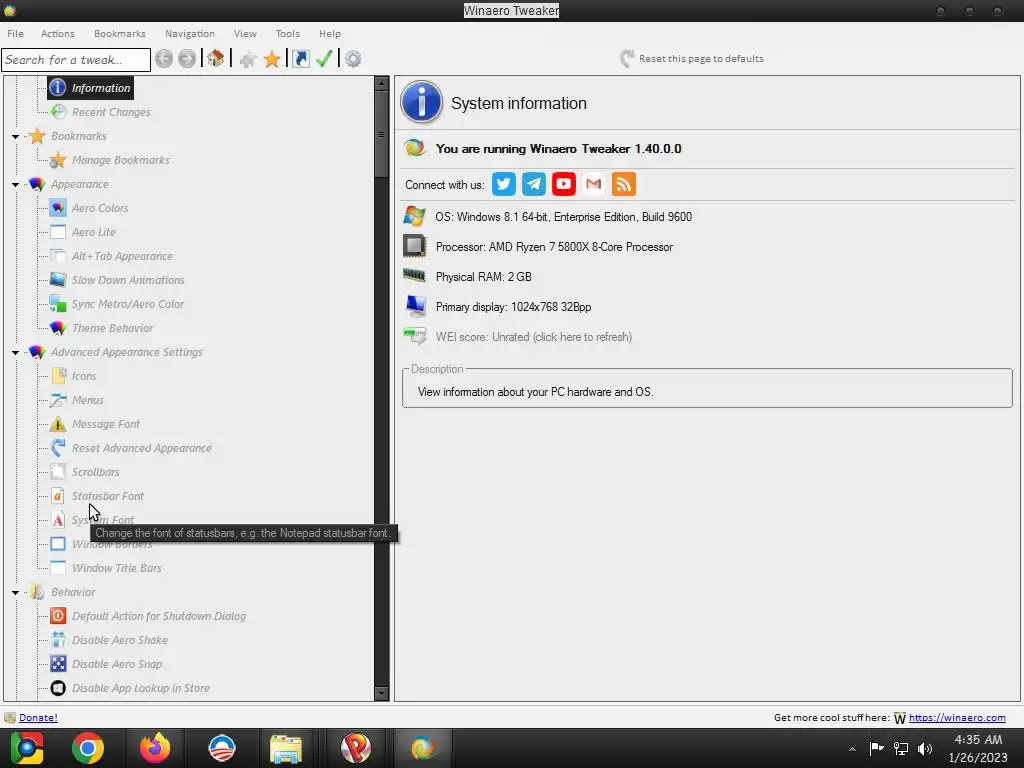Click the add bookmark star-plus icon
This screenshot has height=768, width=1024.
(x=248, y=59)
